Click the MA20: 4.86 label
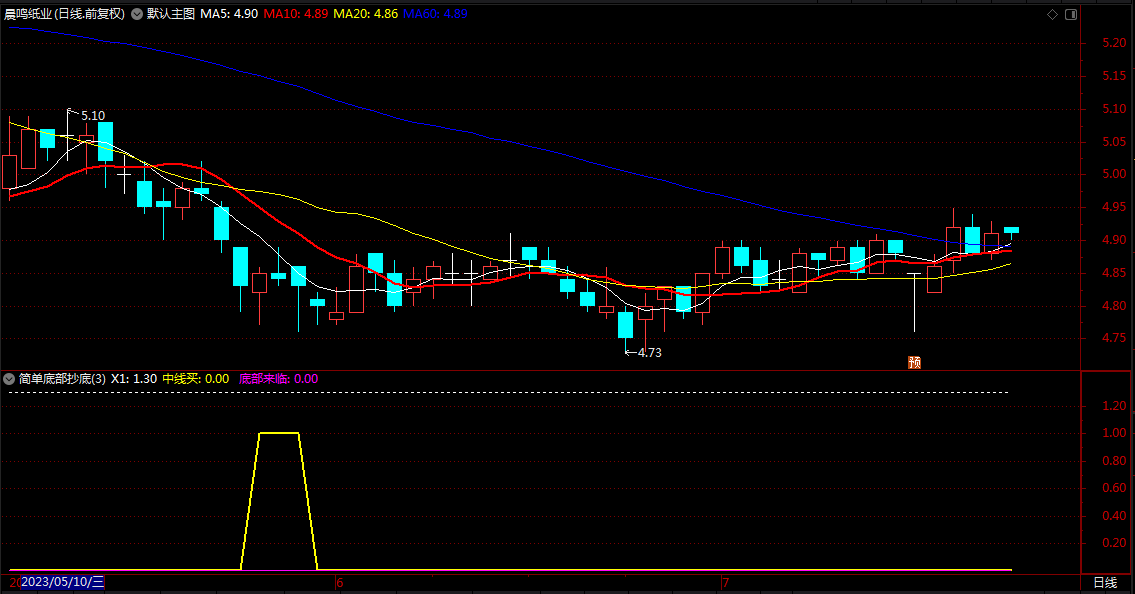 (x=366, y=14)
